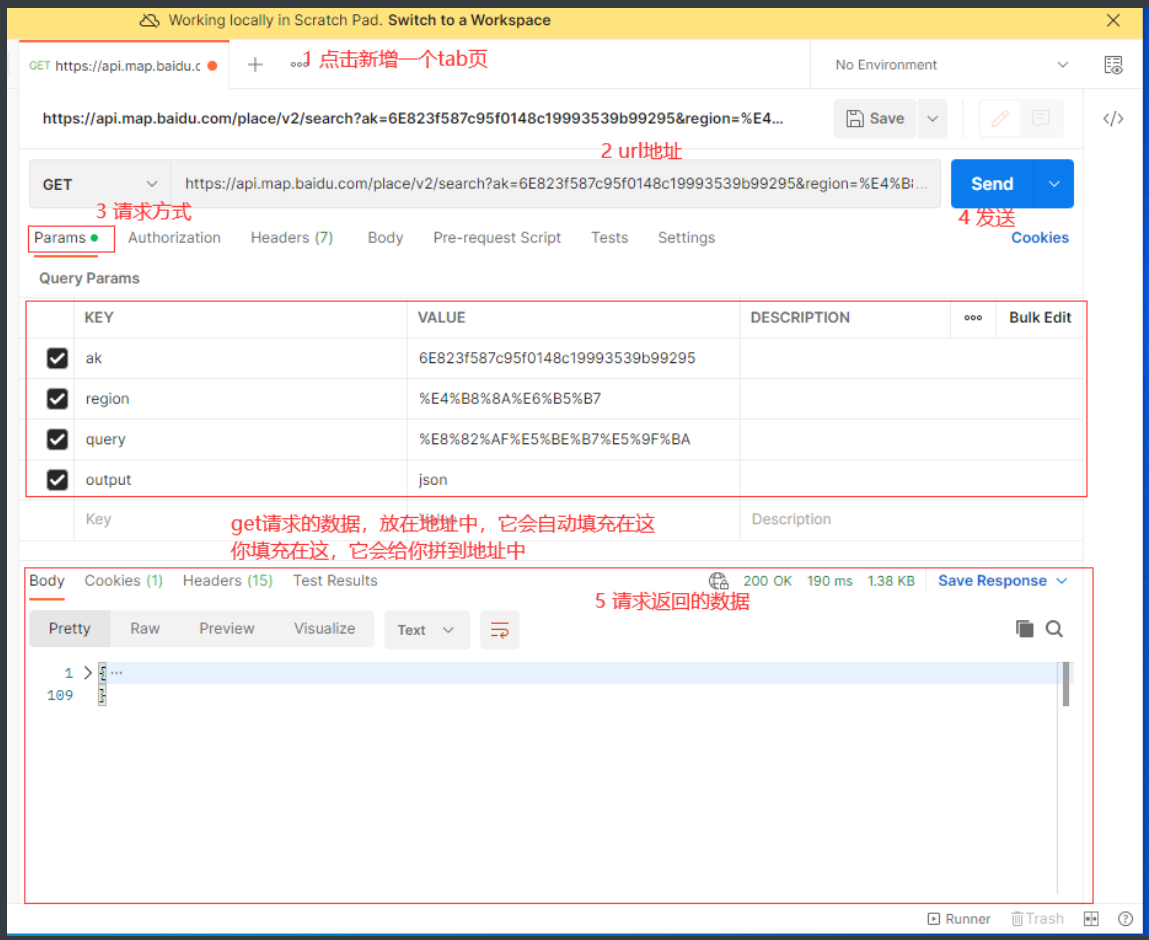Click the response body vertical scrollbar

tap(1065, 684)
